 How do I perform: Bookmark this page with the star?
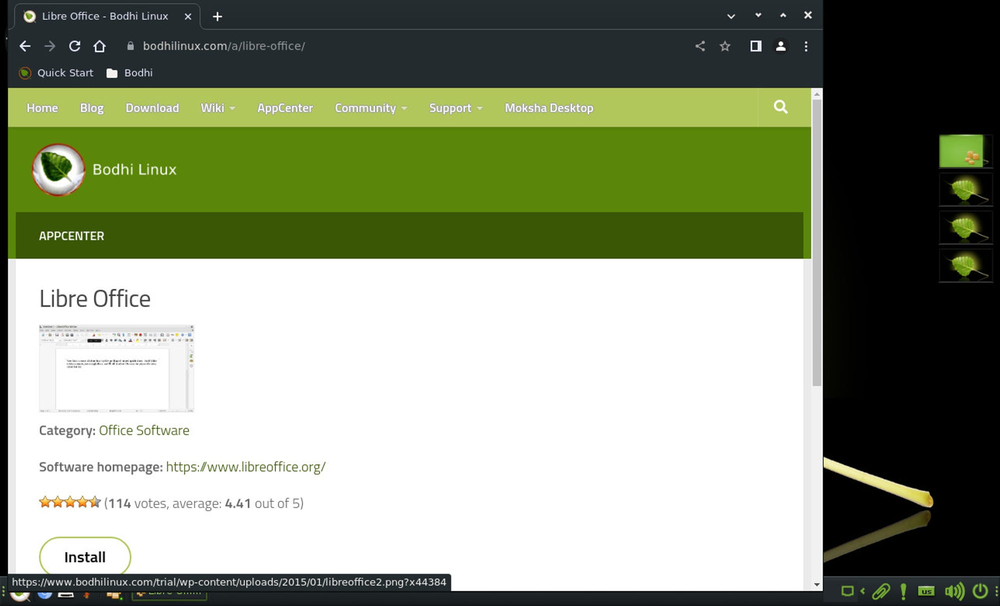click(x=725, y=46)
